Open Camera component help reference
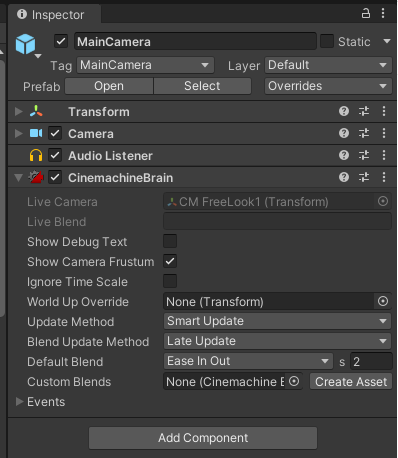 click(x=344, y=133)
